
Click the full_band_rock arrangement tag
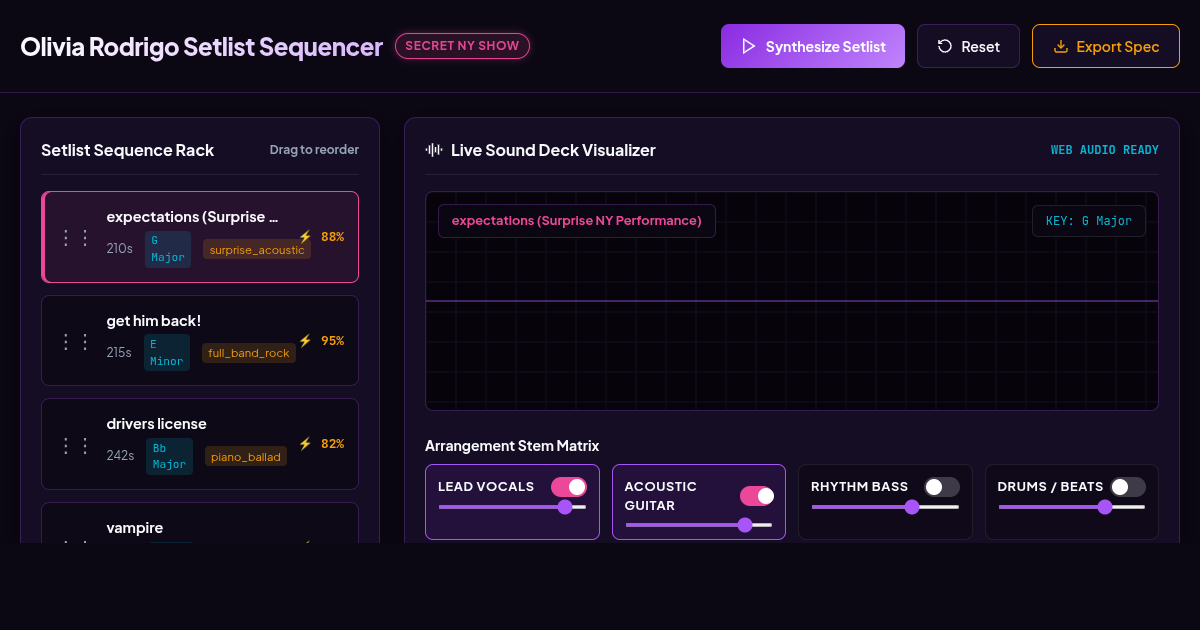[249, 353]
